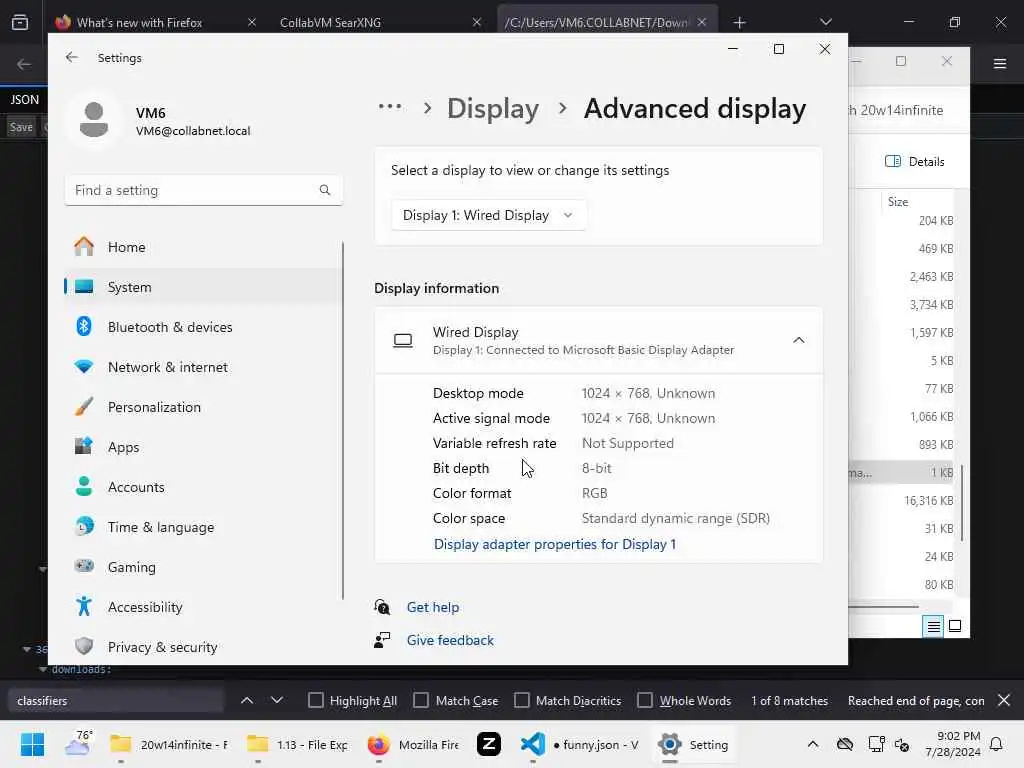
Task: Click the search magnifier in Find a setting
Action: [325, 190]
